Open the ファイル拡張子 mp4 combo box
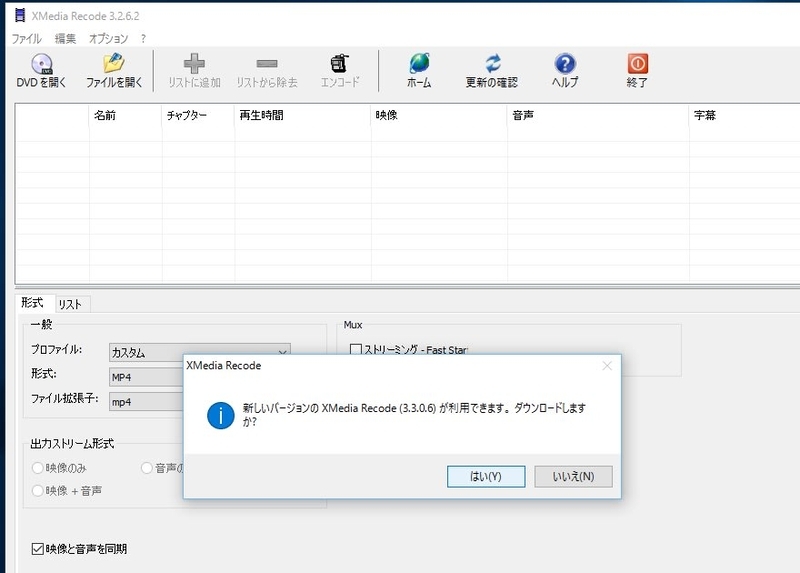Viewport: 800px width, 573px height. (146, 402)
